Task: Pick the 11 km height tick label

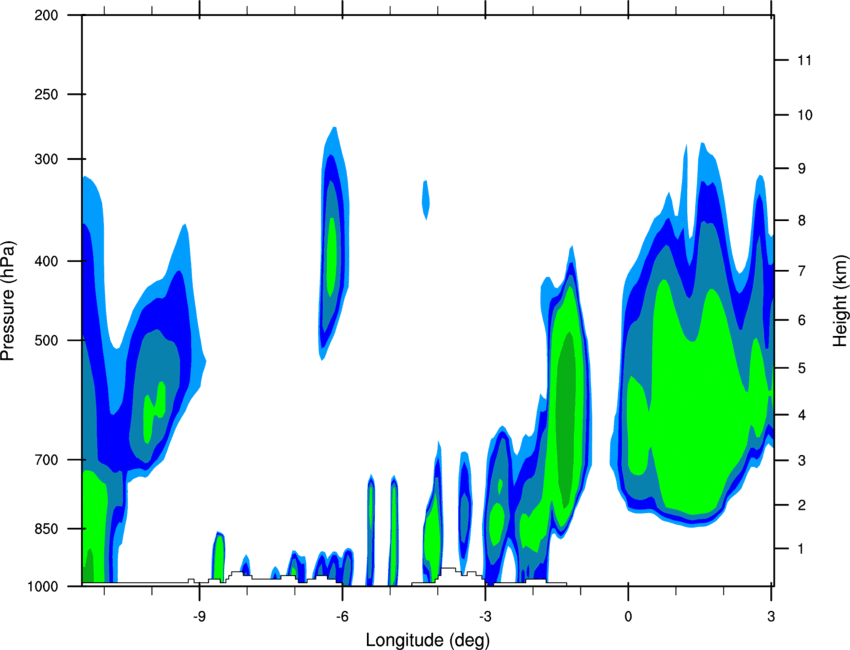Action: (x=804, y=60)
